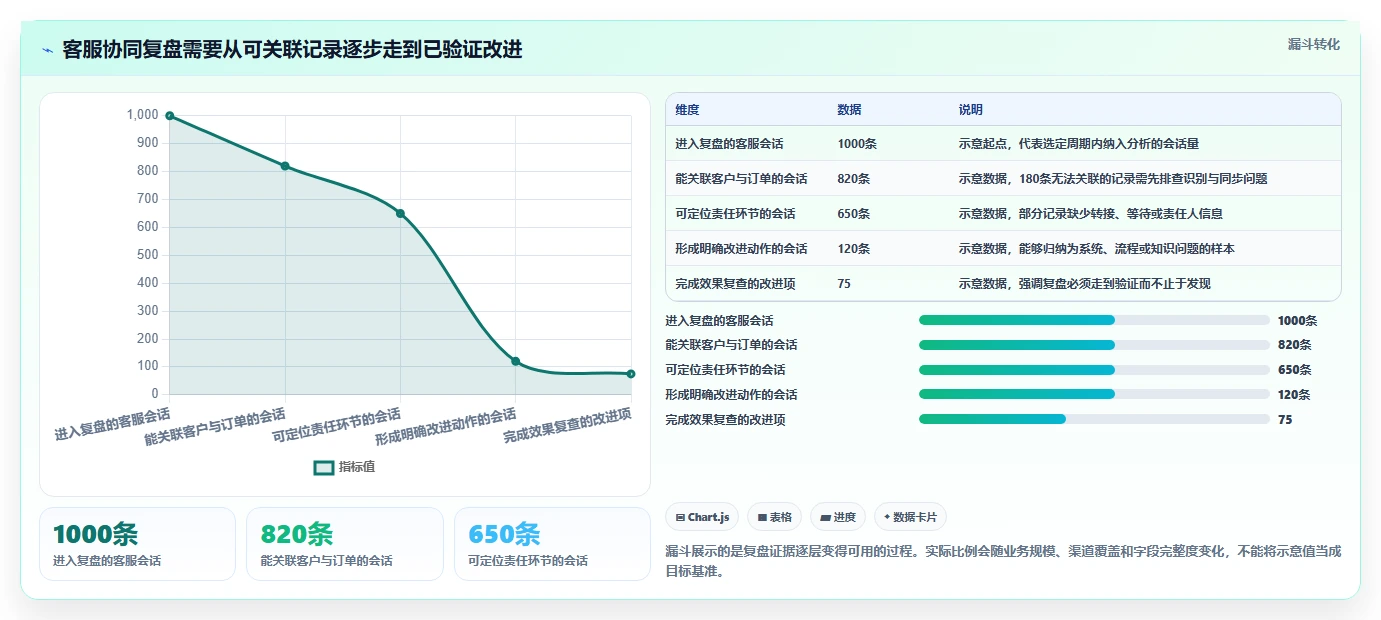Click the y-axis tick 500
1381x620 pixels.
pyautogui.click(x=147, y=255)
